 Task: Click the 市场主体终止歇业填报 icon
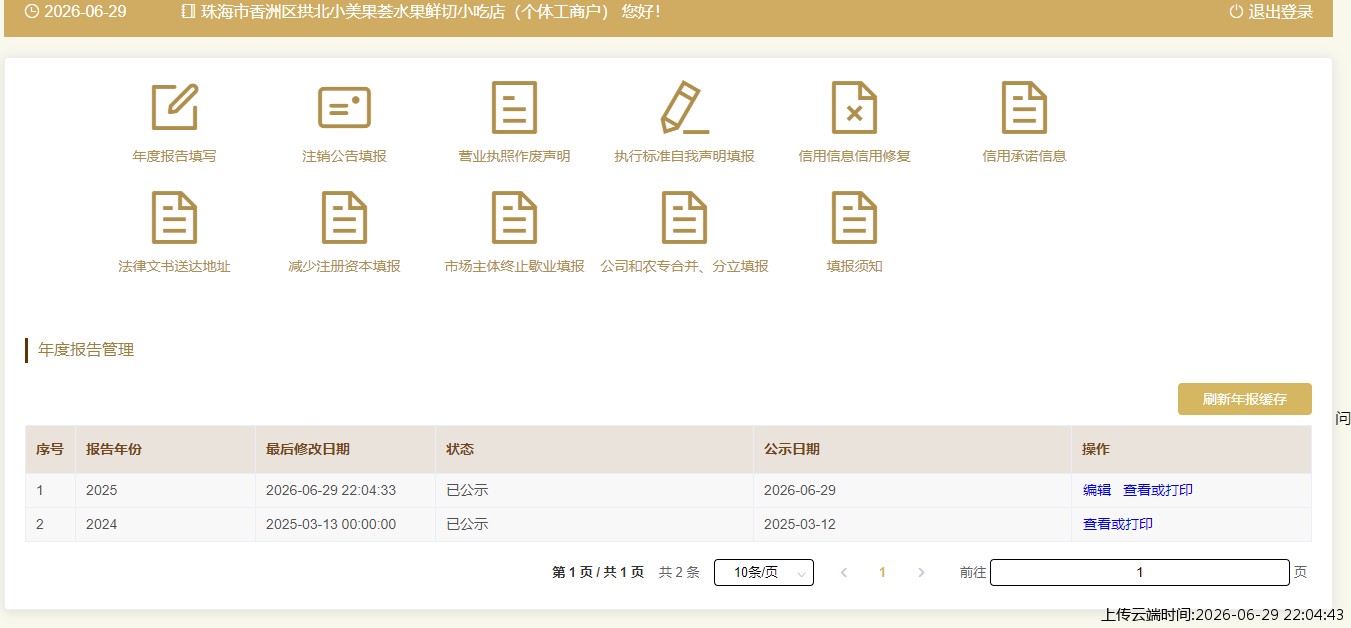(514, 217)
